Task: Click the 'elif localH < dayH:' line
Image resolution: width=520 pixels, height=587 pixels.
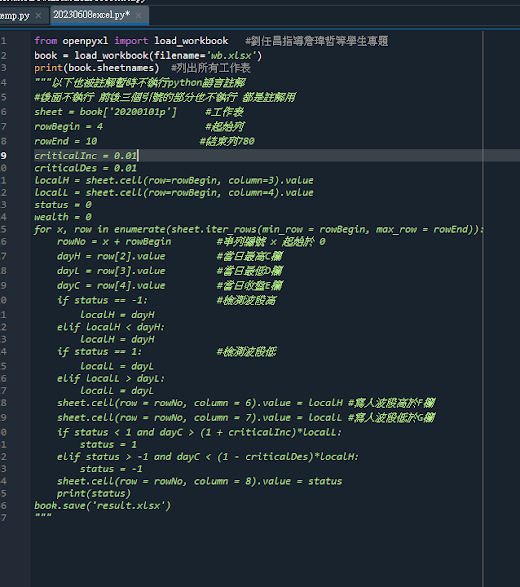Action: click(x=111, y=327)
